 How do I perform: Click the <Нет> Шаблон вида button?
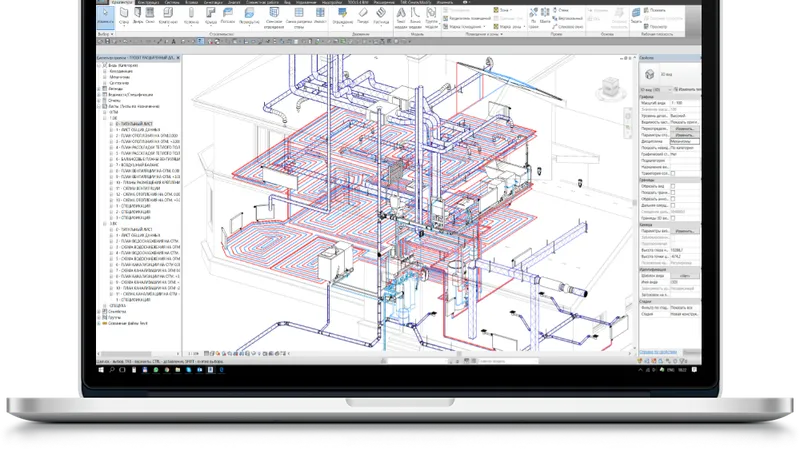click(685, 276)
